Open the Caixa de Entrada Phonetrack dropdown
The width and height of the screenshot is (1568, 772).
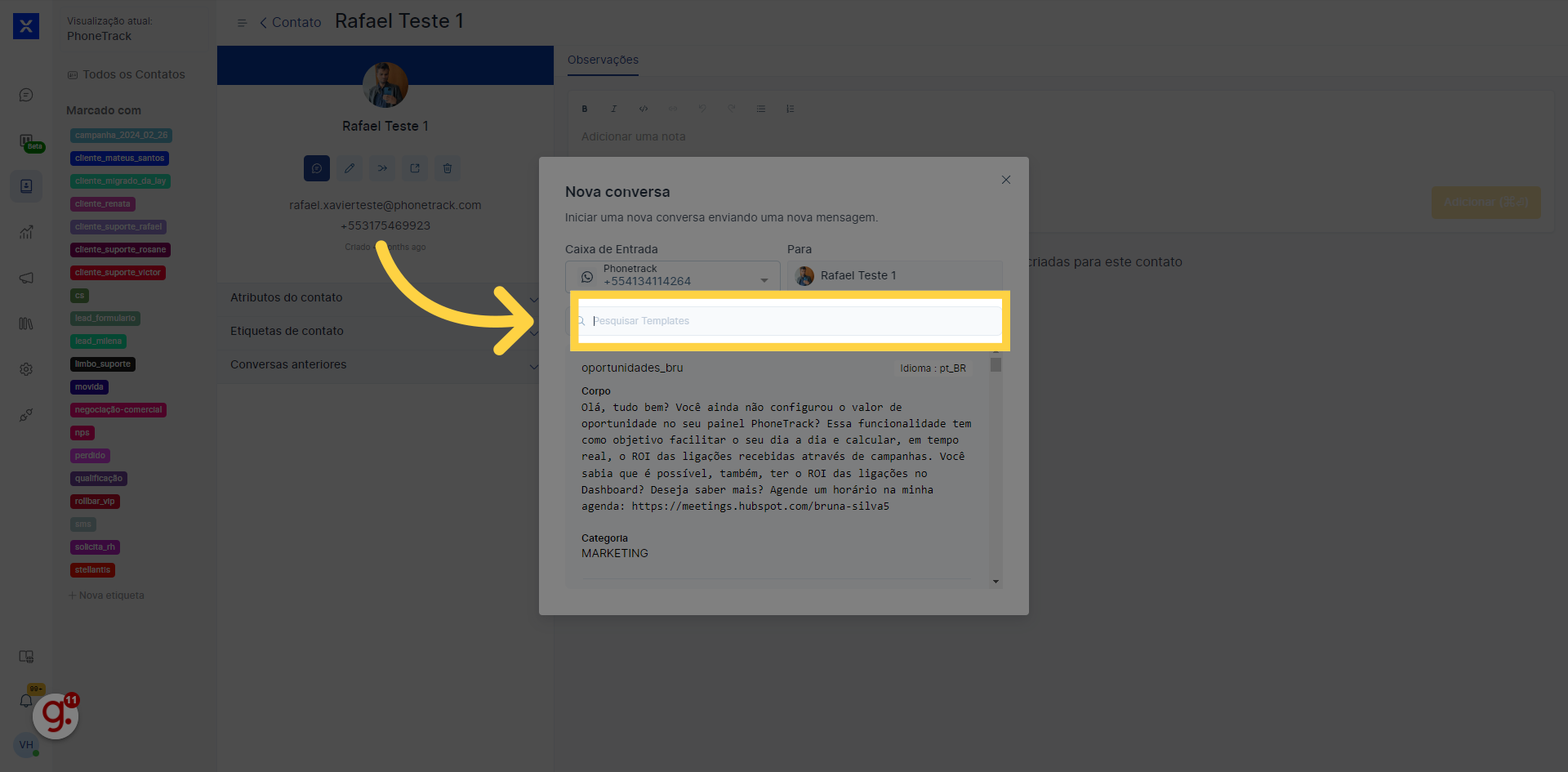(x=672, y=275)
